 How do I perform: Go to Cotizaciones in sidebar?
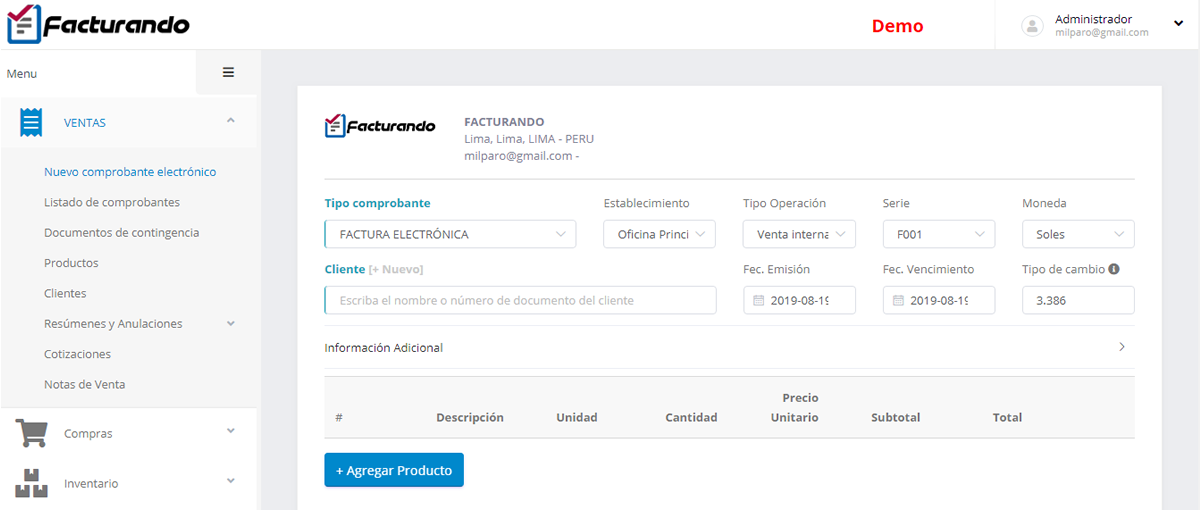[x=77, y=354]
